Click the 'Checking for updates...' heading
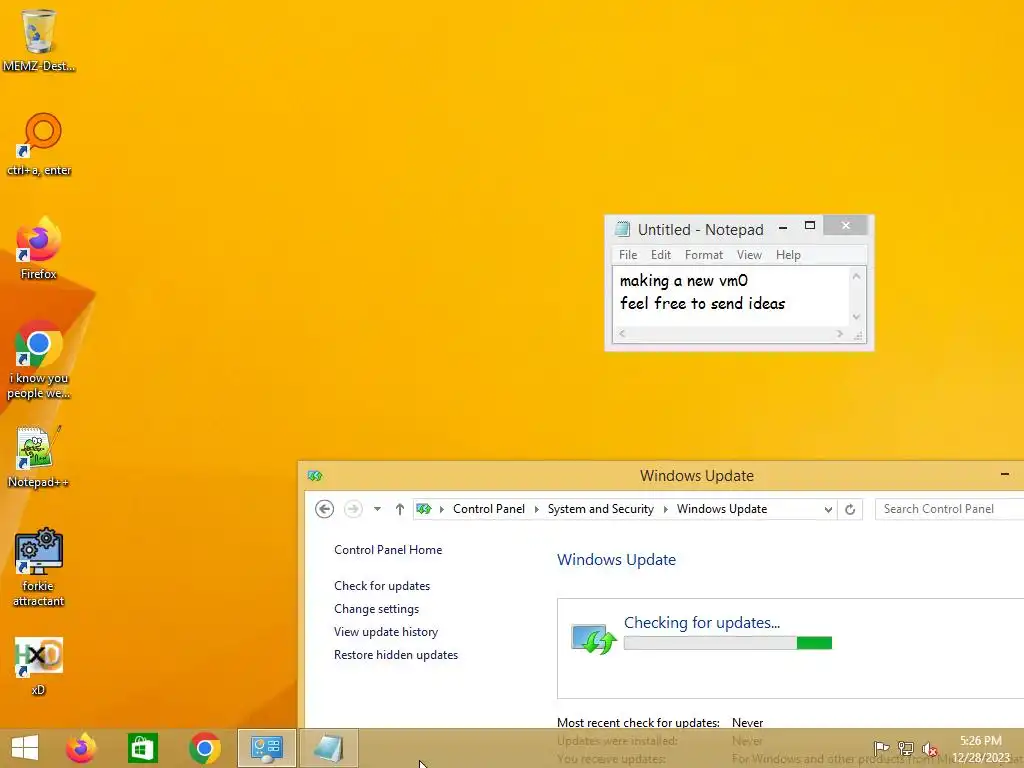 coord(701,622)
